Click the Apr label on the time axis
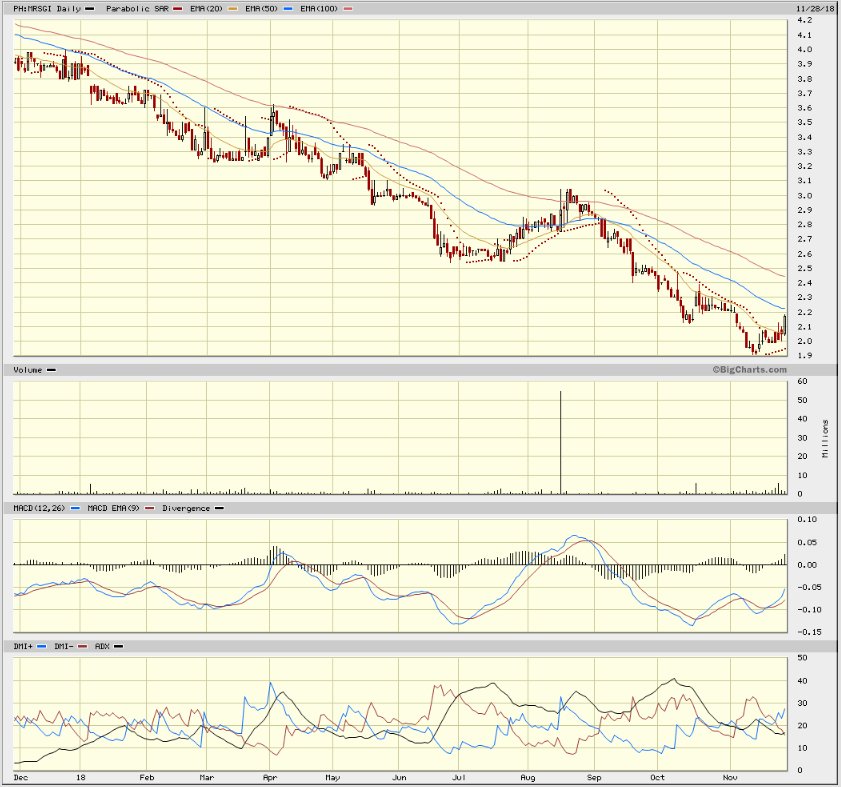This screenshot has height=787, width=841. click(x=270, y=777)
